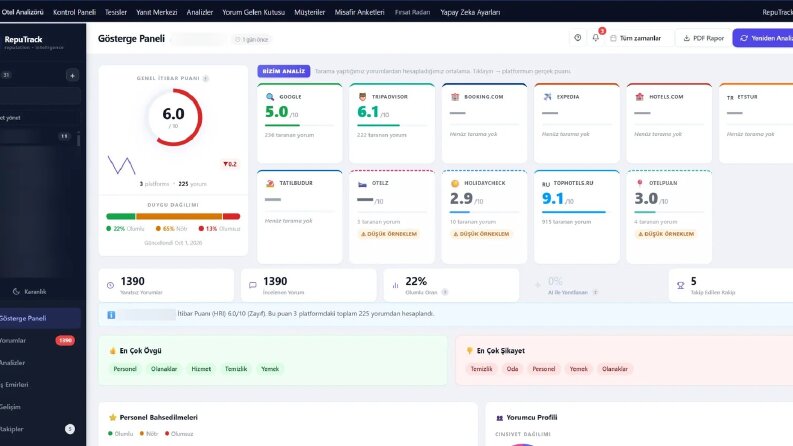Click the blue info icon in banner
793x446 pixels.
pyautogui.click(x=111, y=315)
